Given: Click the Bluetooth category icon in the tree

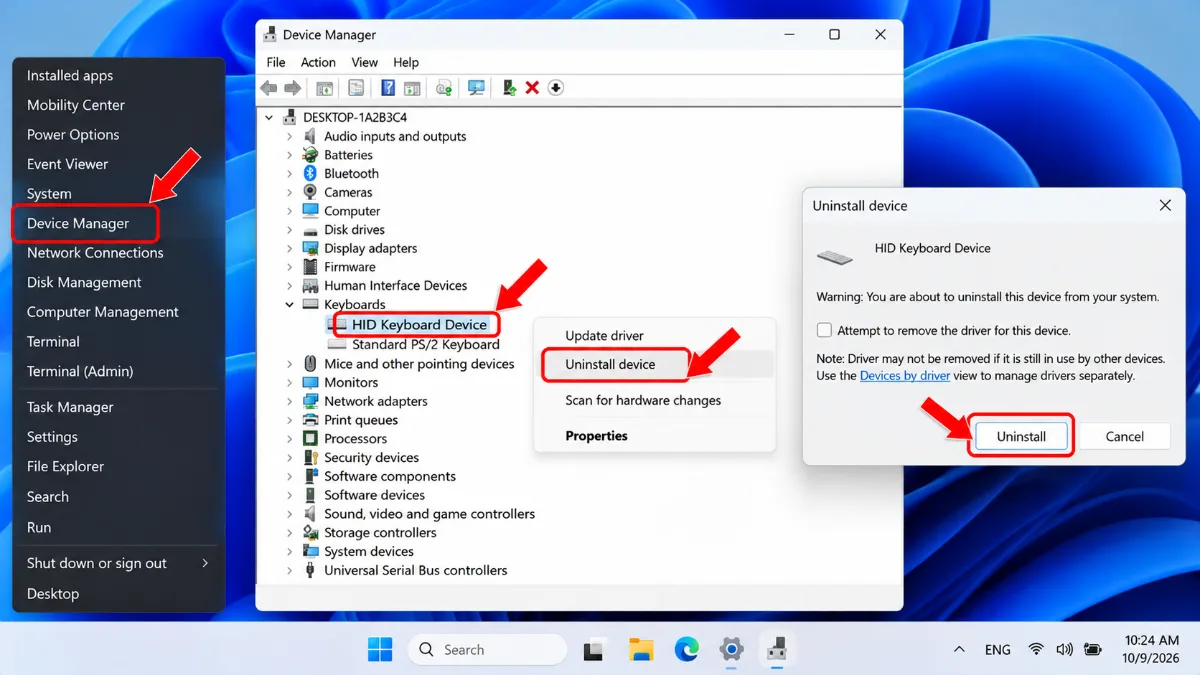Looking at the screenshot, I should (x=310, y=174).
